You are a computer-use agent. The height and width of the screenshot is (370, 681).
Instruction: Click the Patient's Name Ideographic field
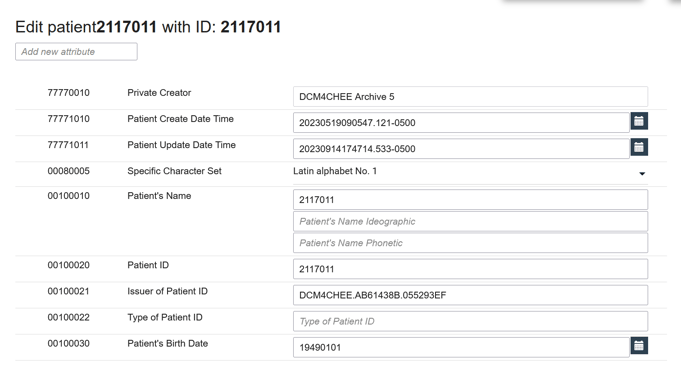[x=470, y=221]
